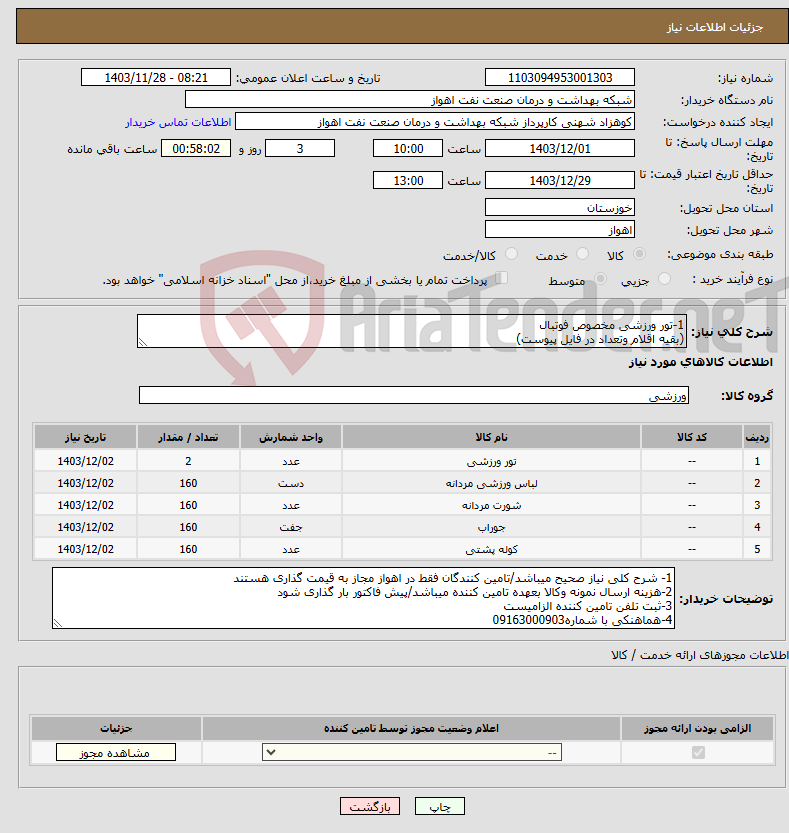Click the تور ورزشی item cell

point(491,462)
